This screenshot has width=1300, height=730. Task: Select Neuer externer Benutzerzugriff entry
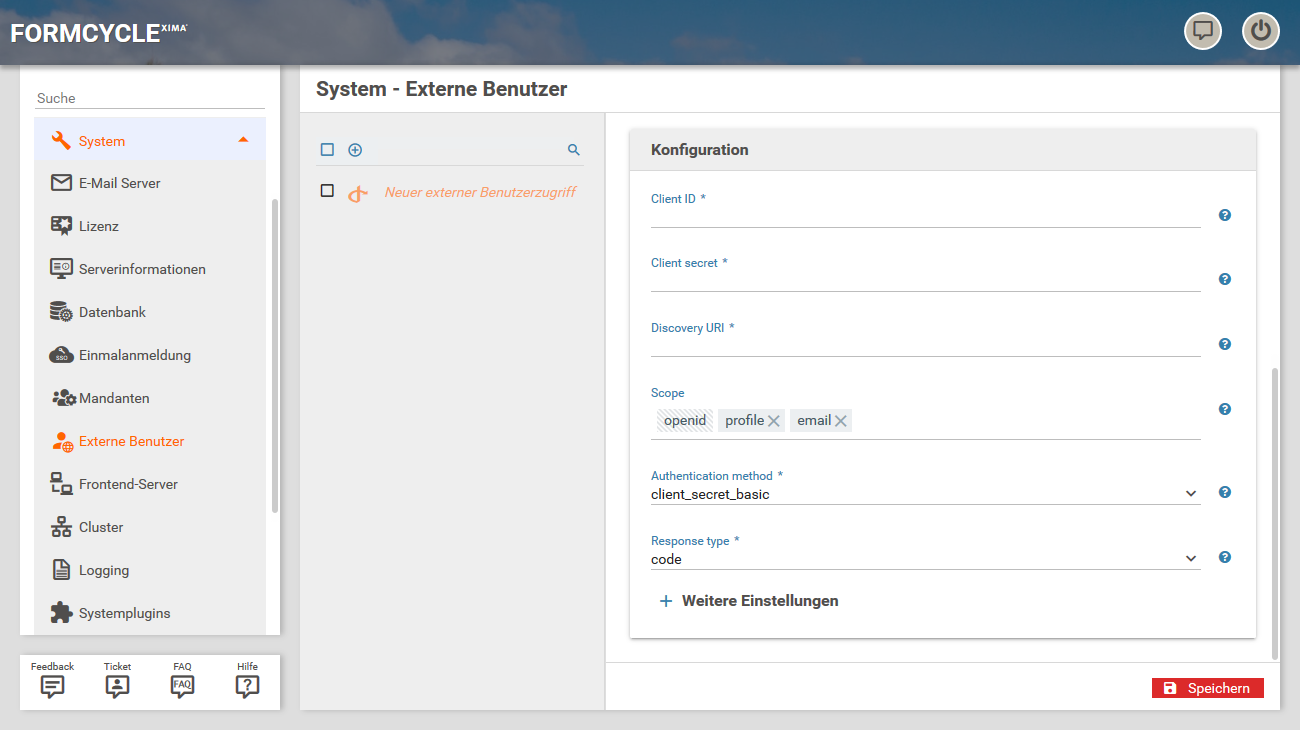point(480,192)
